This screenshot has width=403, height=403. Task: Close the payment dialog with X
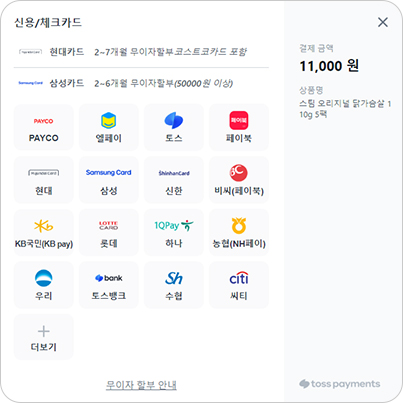tap(383, 22)
